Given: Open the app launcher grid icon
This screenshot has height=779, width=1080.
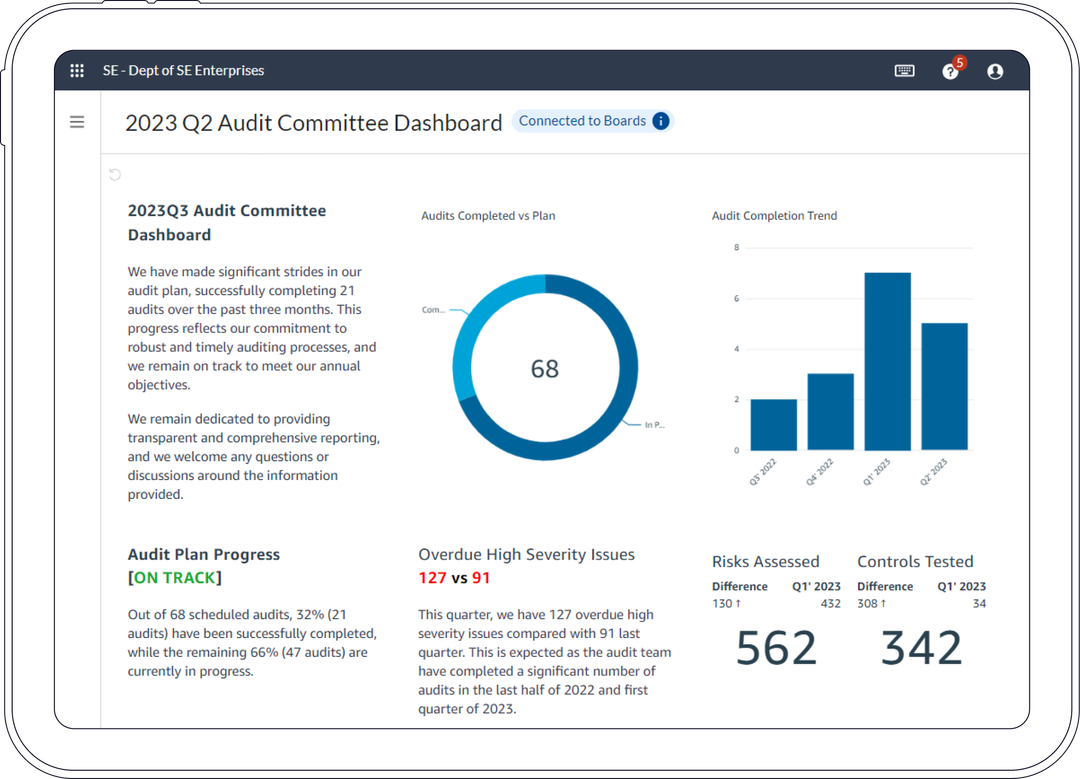Looking at the screenshot, I should 77,71.
